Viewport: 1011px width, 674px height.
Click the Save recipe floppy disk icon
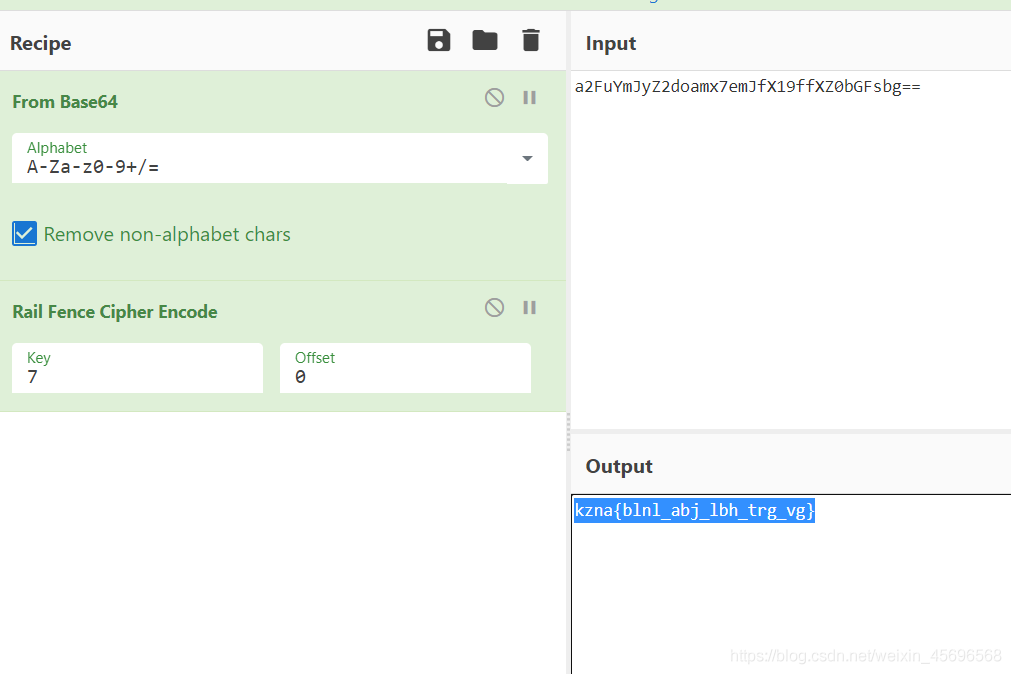[438, 40]
